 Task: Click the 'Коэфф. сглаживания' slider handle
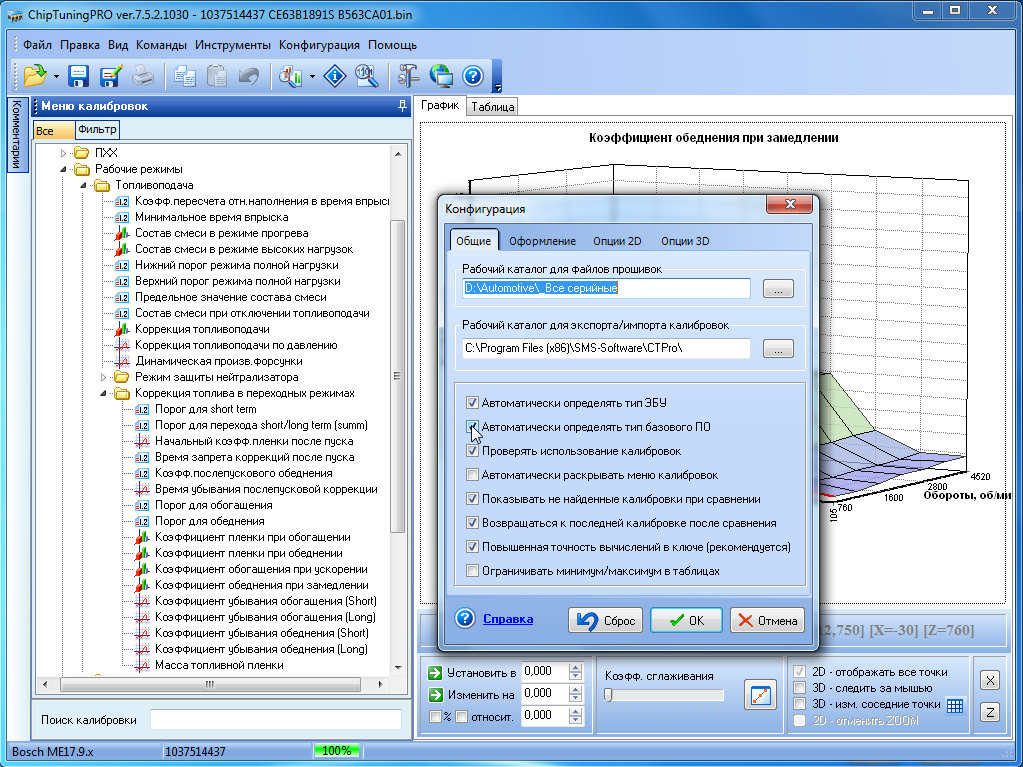click(608, 695)
